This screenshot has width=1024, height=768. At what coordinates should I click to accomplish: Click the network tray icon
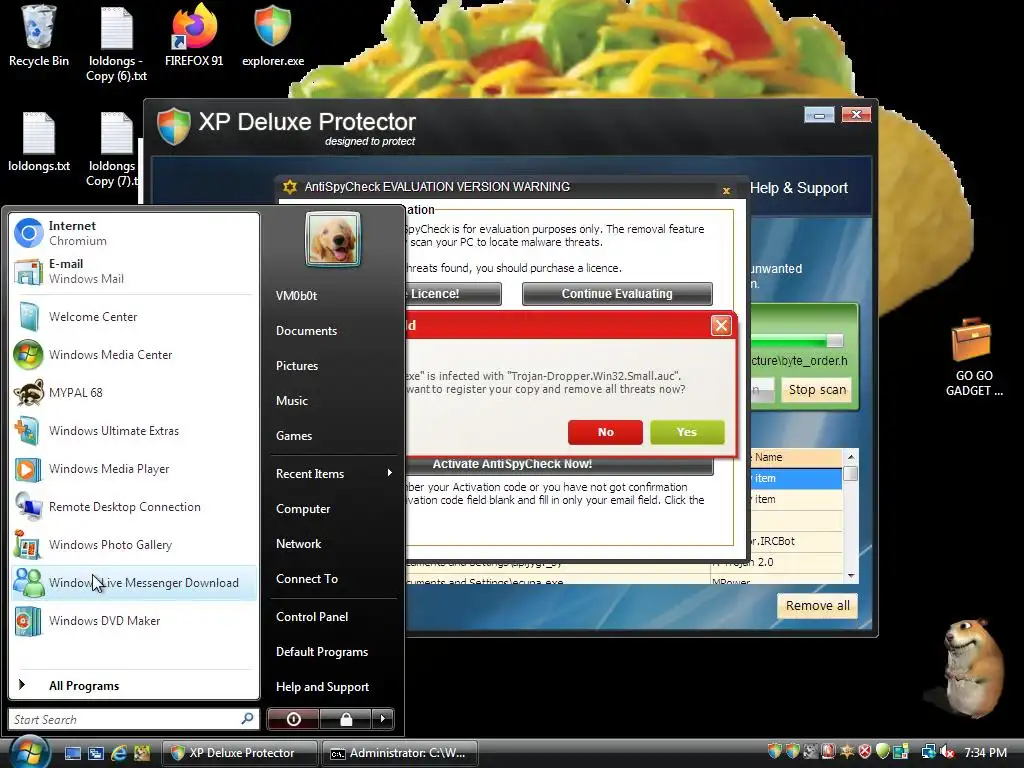click(x=928, y=752)
